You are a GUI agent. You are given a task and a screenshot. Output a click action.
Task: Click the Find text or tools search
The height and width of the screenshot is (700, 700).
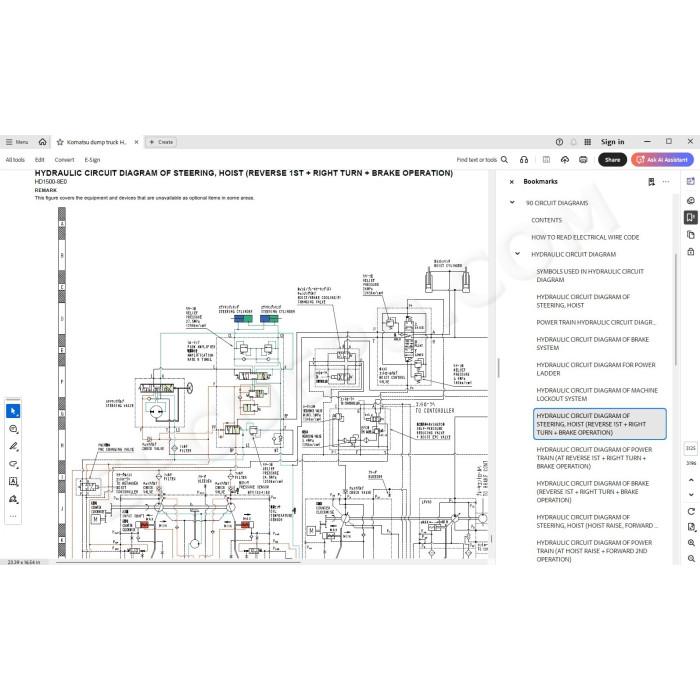[x=482, y=159]
